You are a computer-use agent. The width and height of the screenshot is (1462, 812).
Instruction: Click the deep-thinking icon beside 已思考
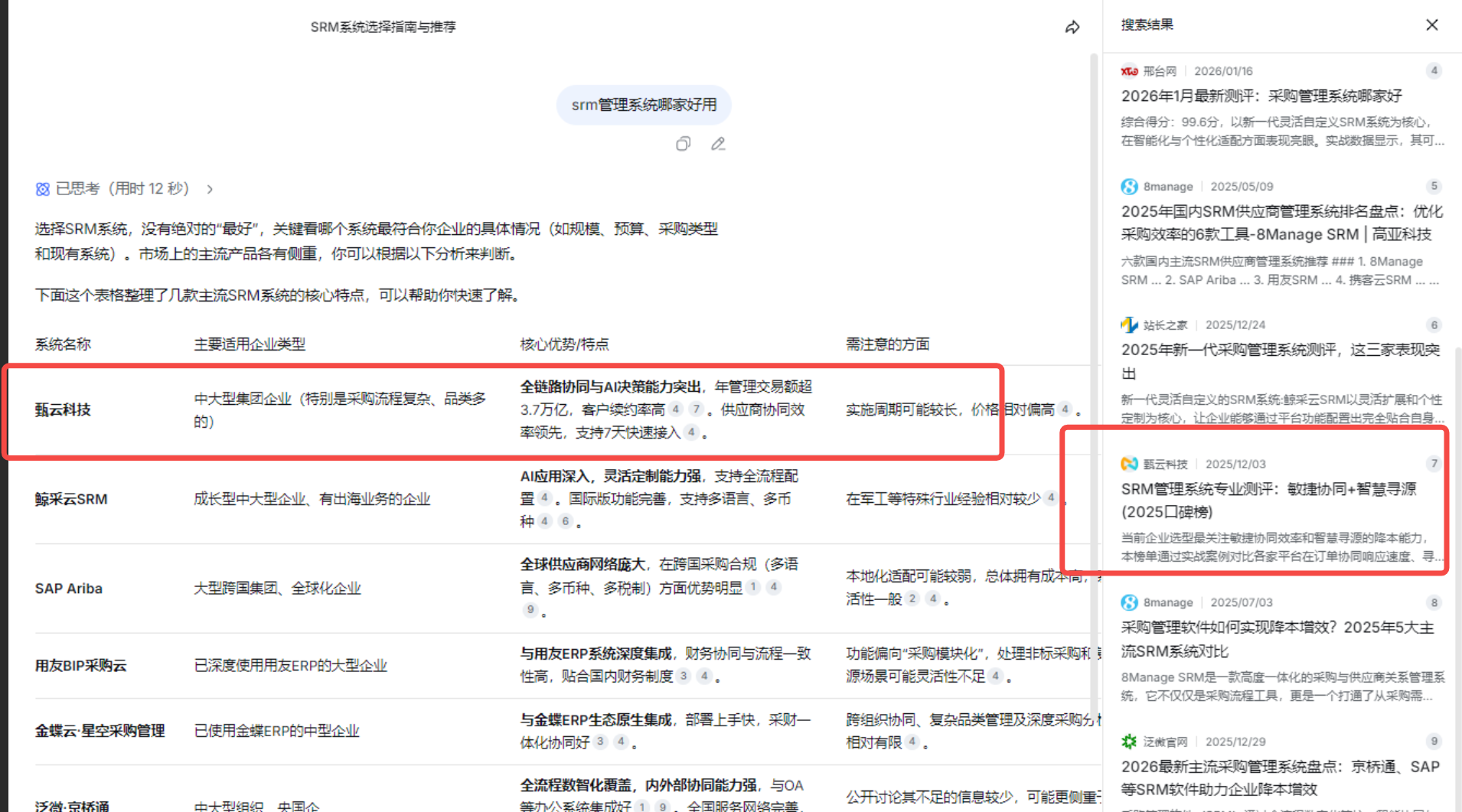pyautogui.click(x=43, y=189)
